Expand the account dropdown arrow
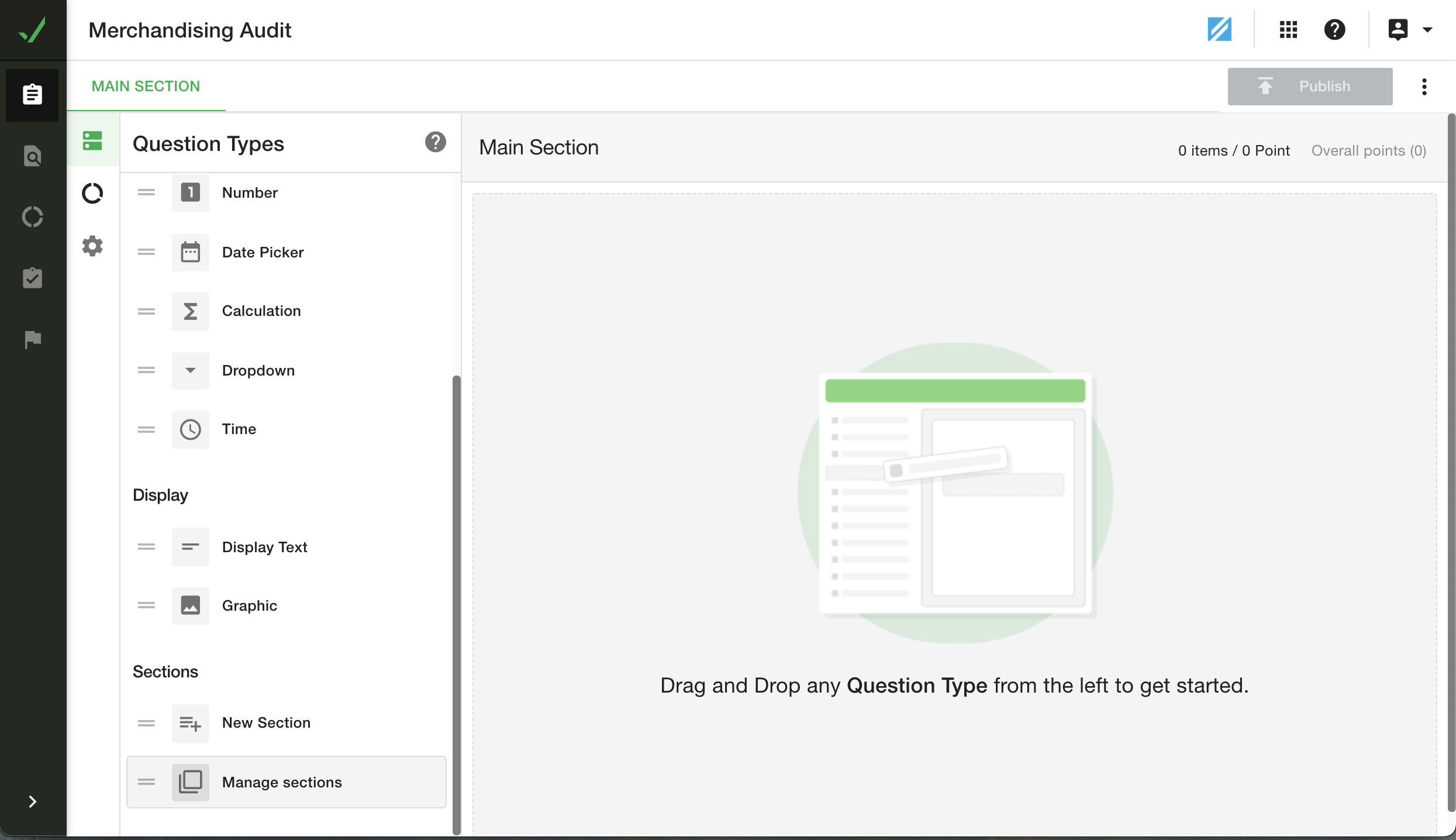Image resolution: width=1456 pixels, height=840 pixels. pos(1427,30)
